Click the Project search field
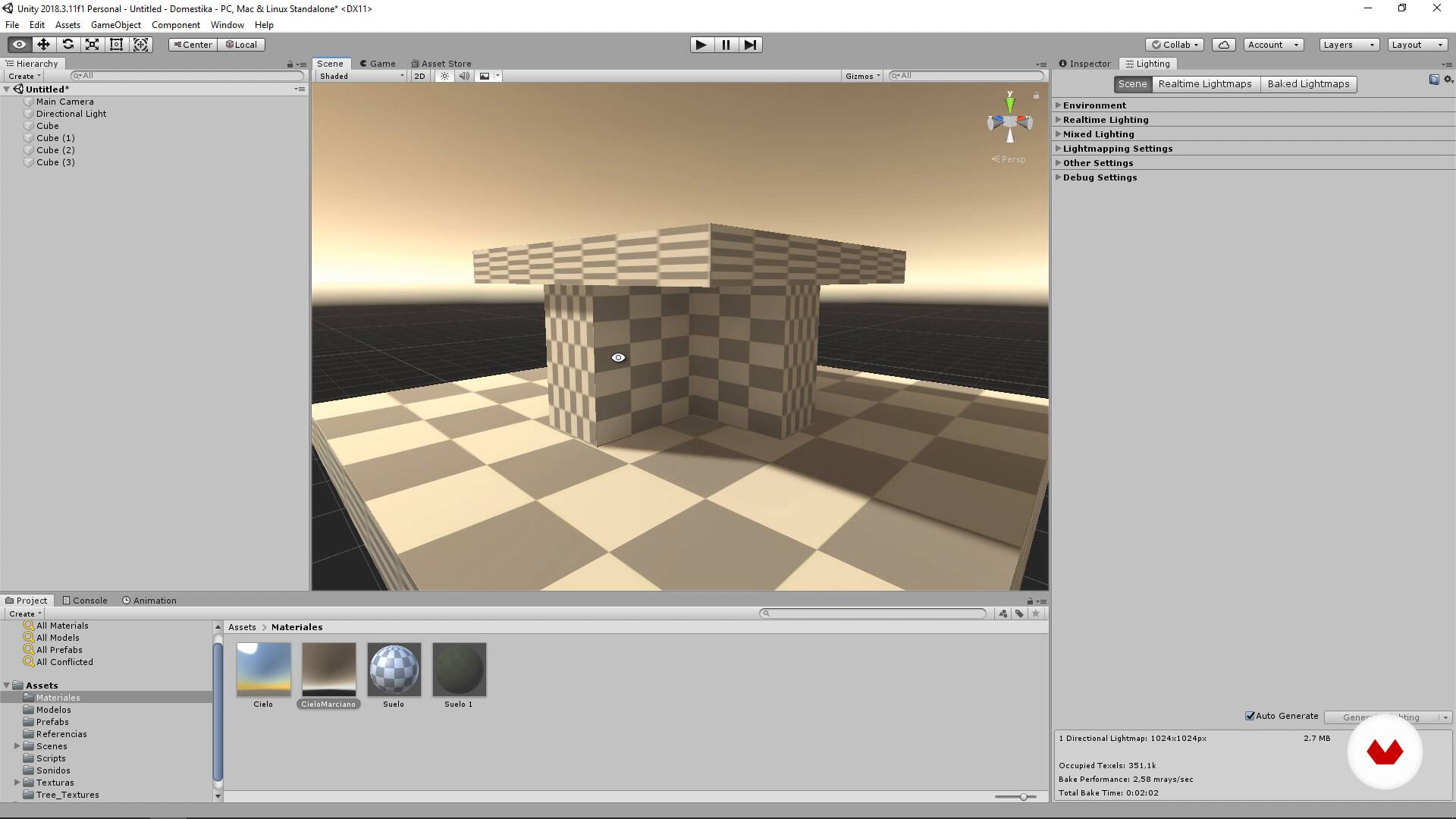The image size is (1456, 819). click(873, 613)
